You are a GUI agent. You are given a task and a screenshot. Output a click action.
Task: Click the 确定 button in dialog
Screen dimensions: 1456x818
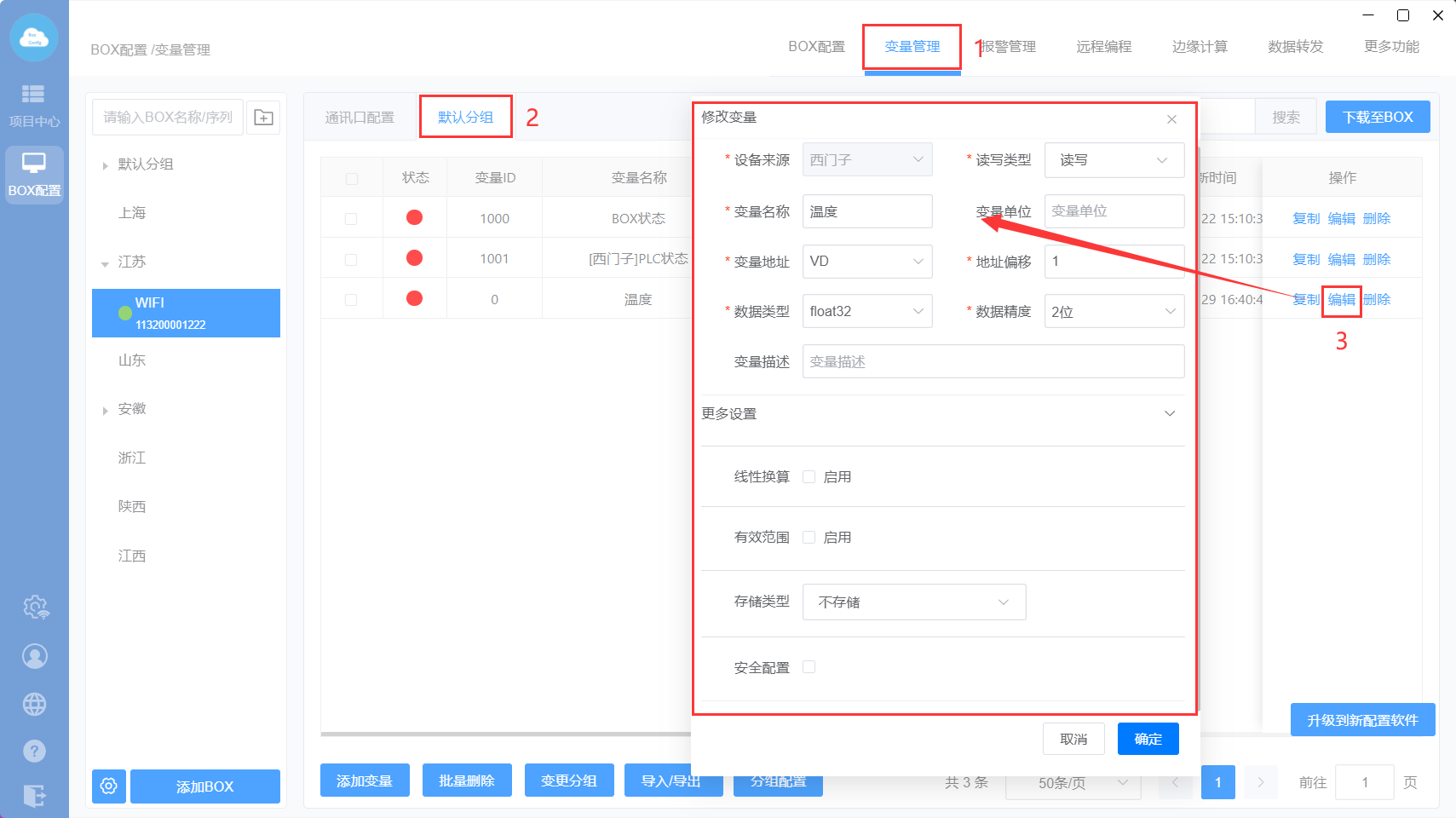coord(1148,739)
